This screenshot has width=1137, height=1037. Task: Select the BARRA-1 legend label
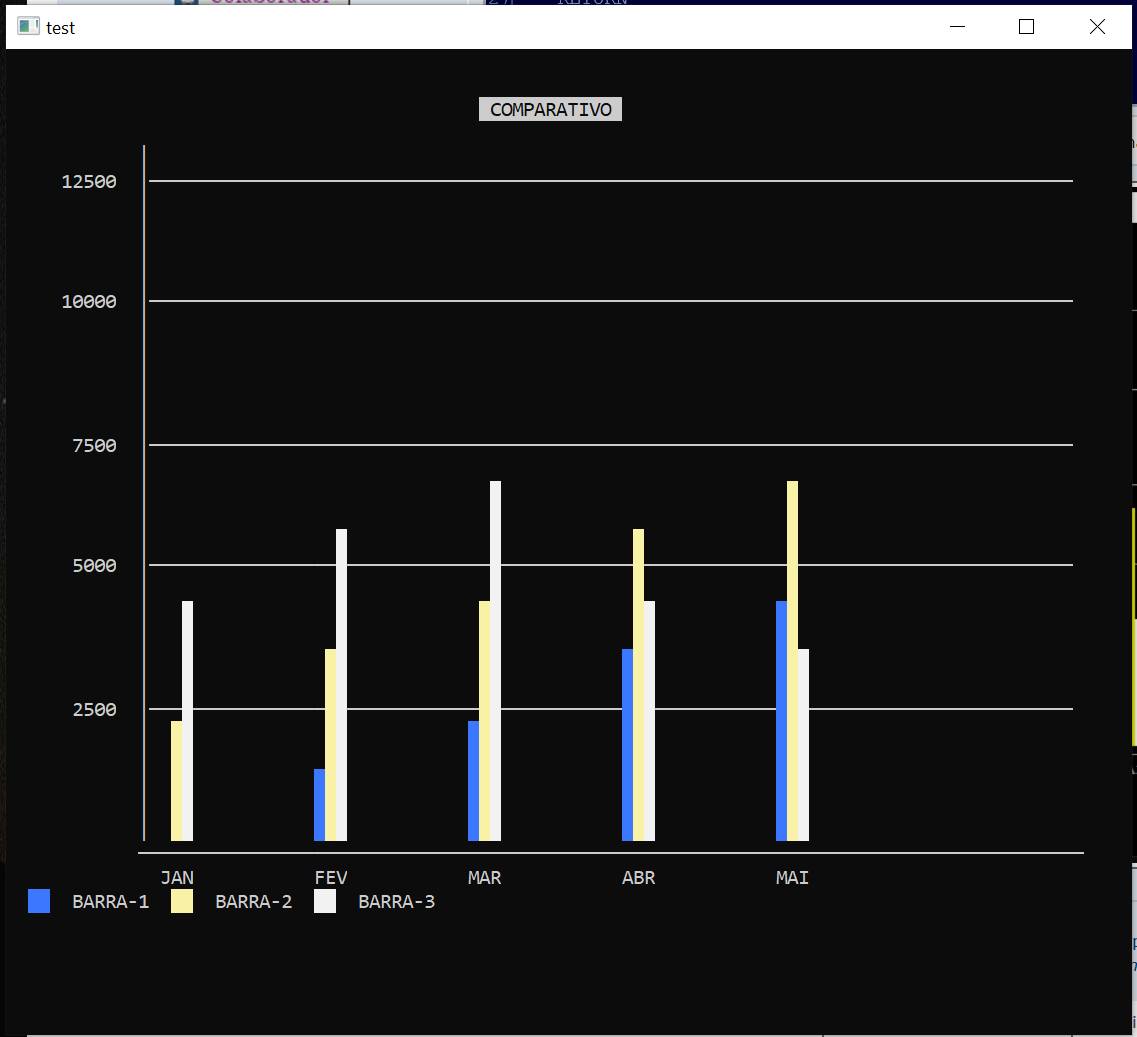pos(110,901)
